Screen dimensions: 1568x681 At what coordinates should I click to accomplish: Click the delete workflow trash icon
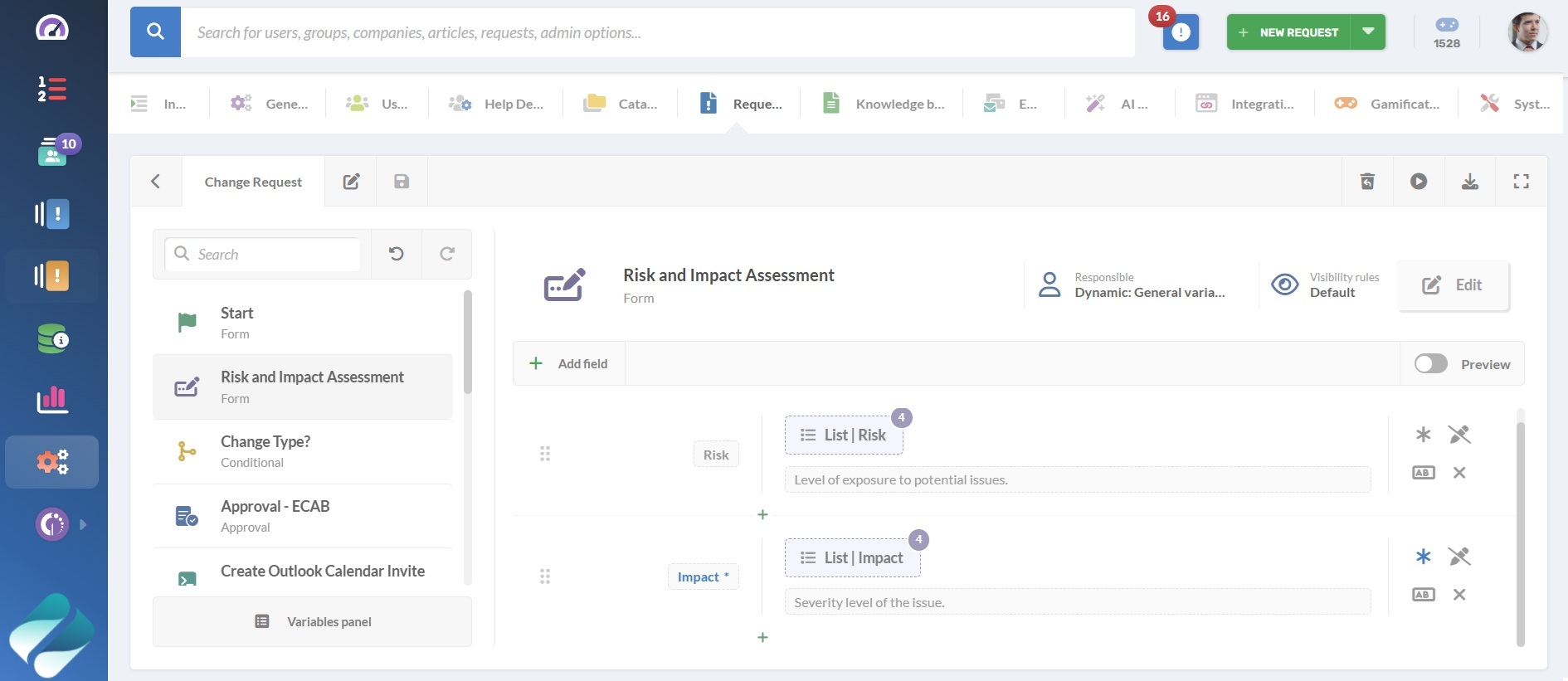1367,182
